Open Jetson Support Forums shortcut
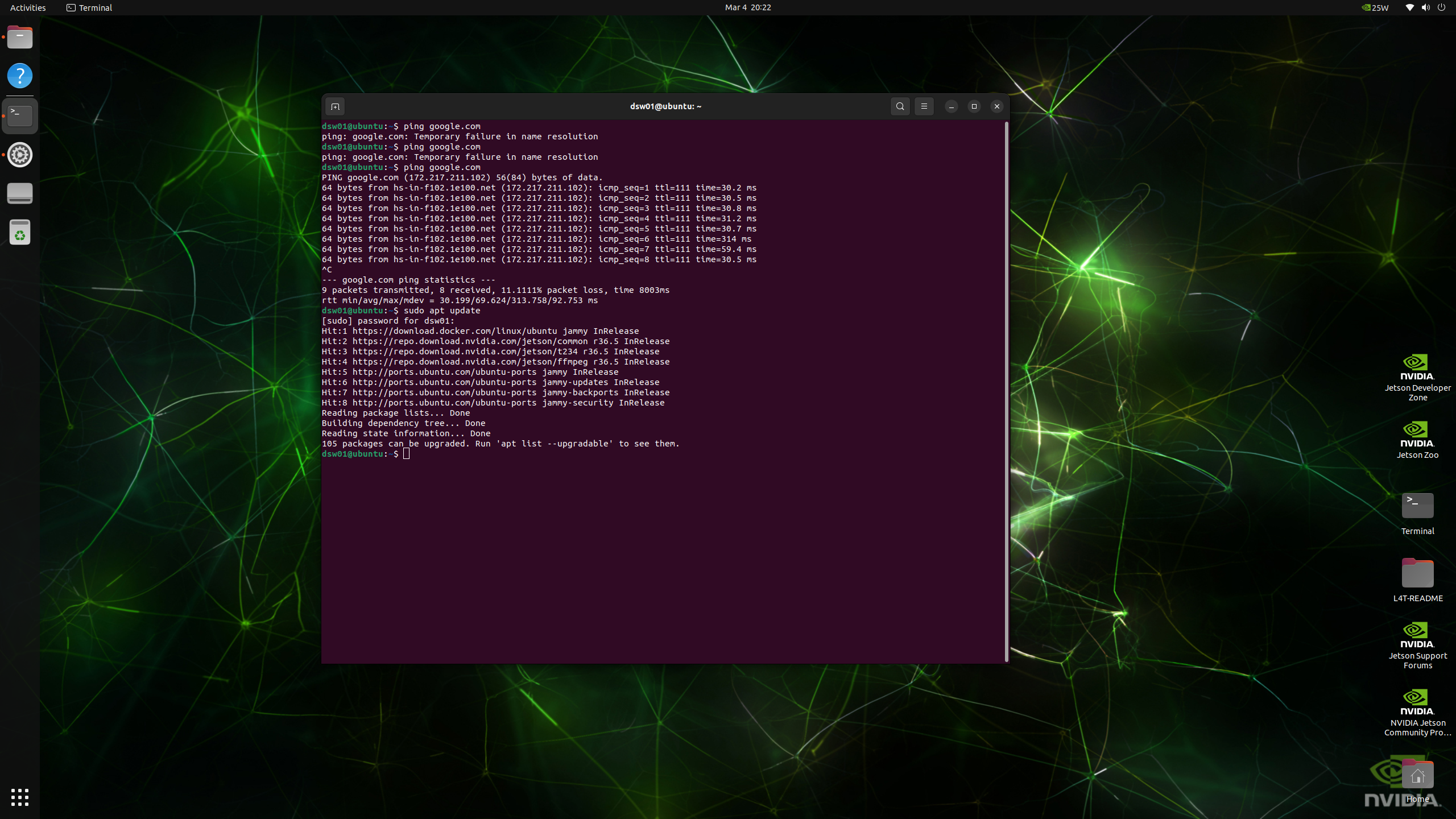Image resolution: width=1456 pixels, height=819 pixels. coord(1417,636)
